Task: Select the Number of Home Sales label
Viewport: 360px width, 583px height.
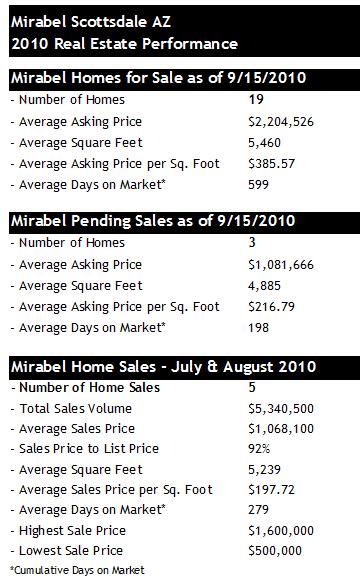Action: [90, 387]
